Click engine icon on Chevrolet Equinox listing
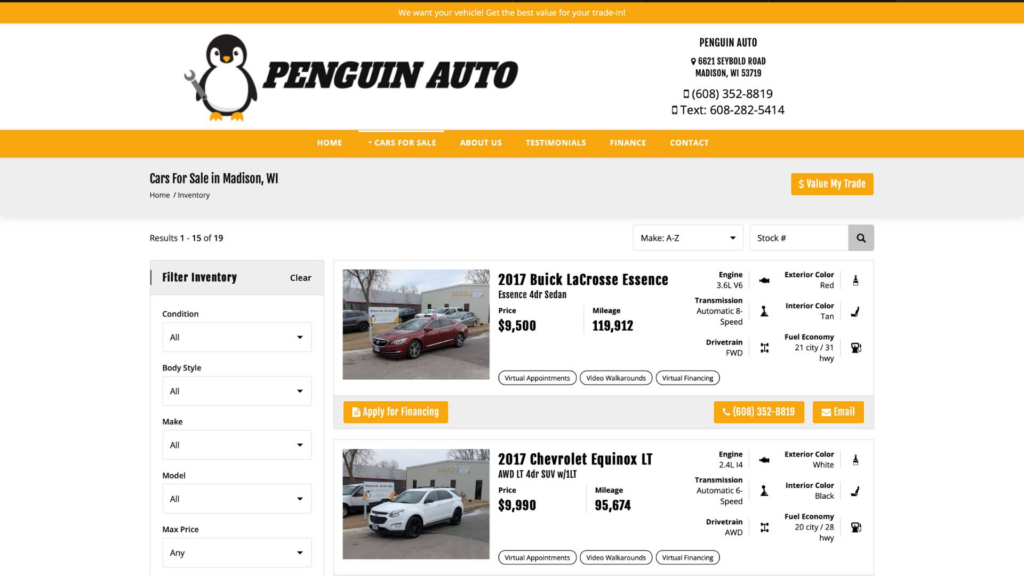This screenshot has width=1024, height=576. coord(764,460)
